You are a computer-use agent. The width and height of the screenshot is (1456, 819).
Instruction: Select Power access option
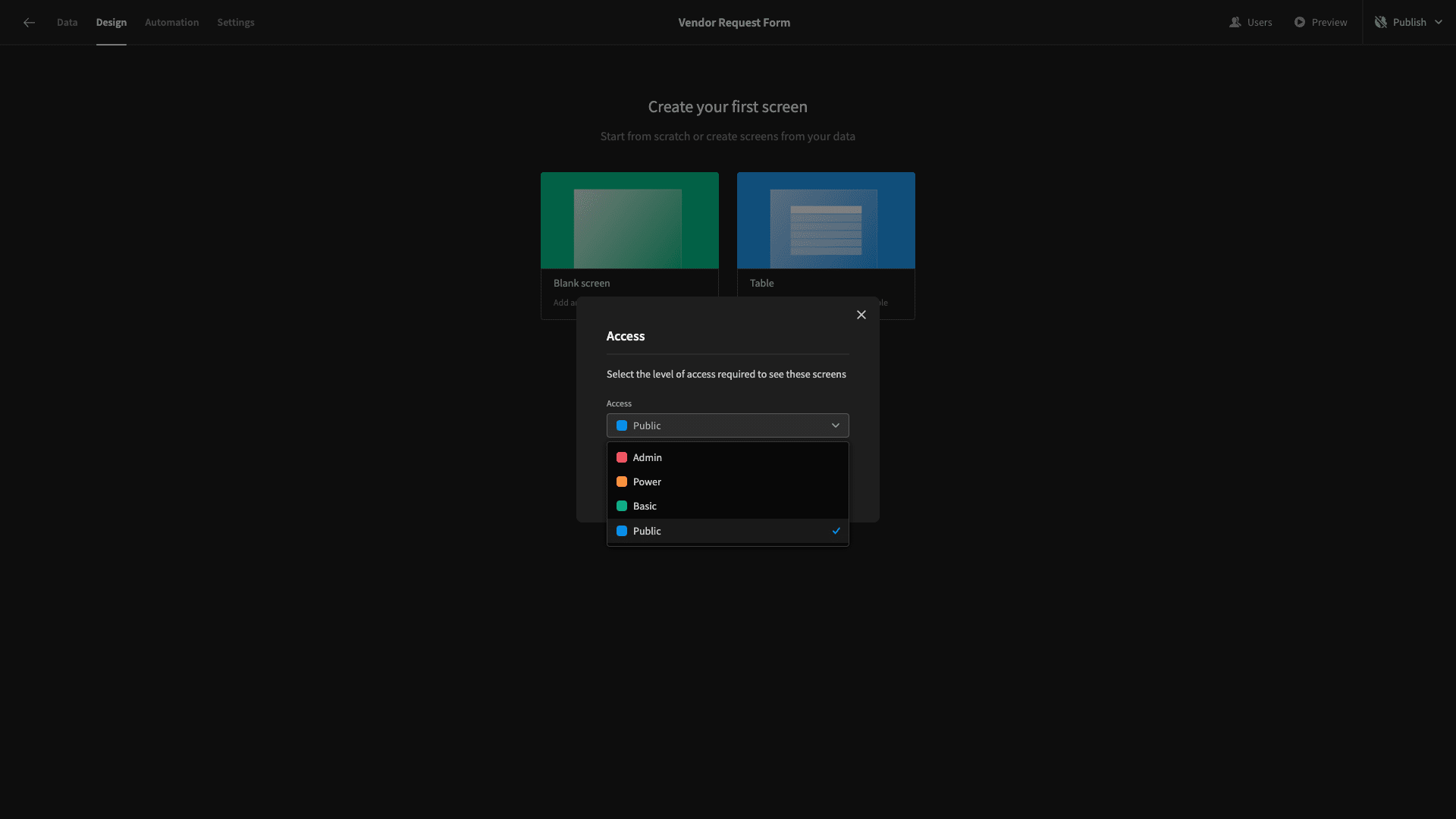pos(728,482)
